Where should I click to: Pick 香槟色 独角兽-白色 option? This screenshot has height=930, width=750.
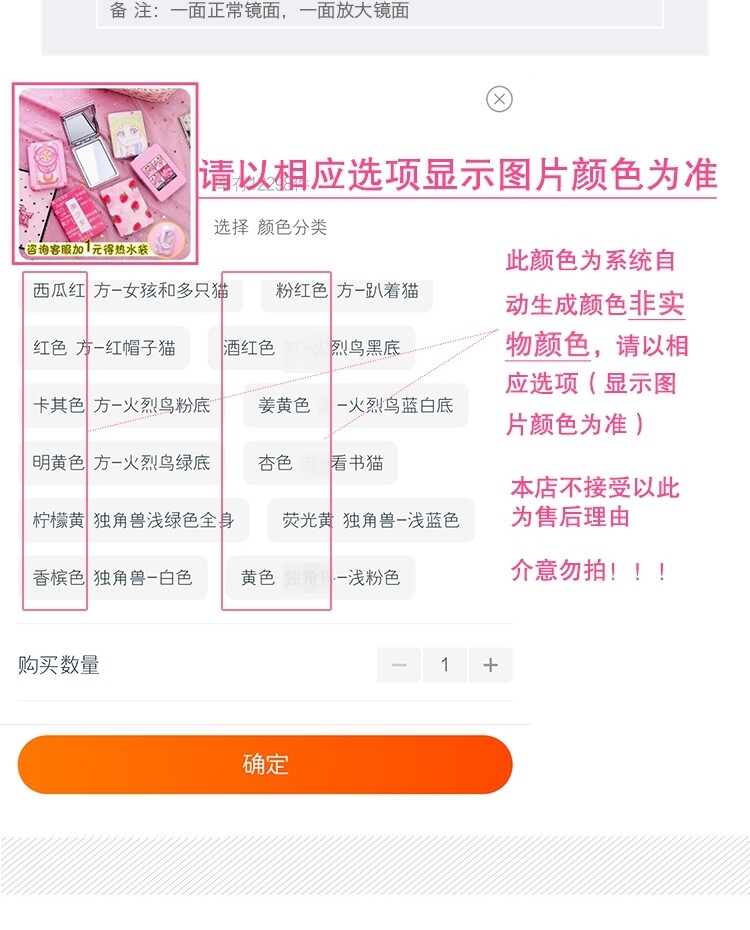pyautogui.click(x=114, y=577)
